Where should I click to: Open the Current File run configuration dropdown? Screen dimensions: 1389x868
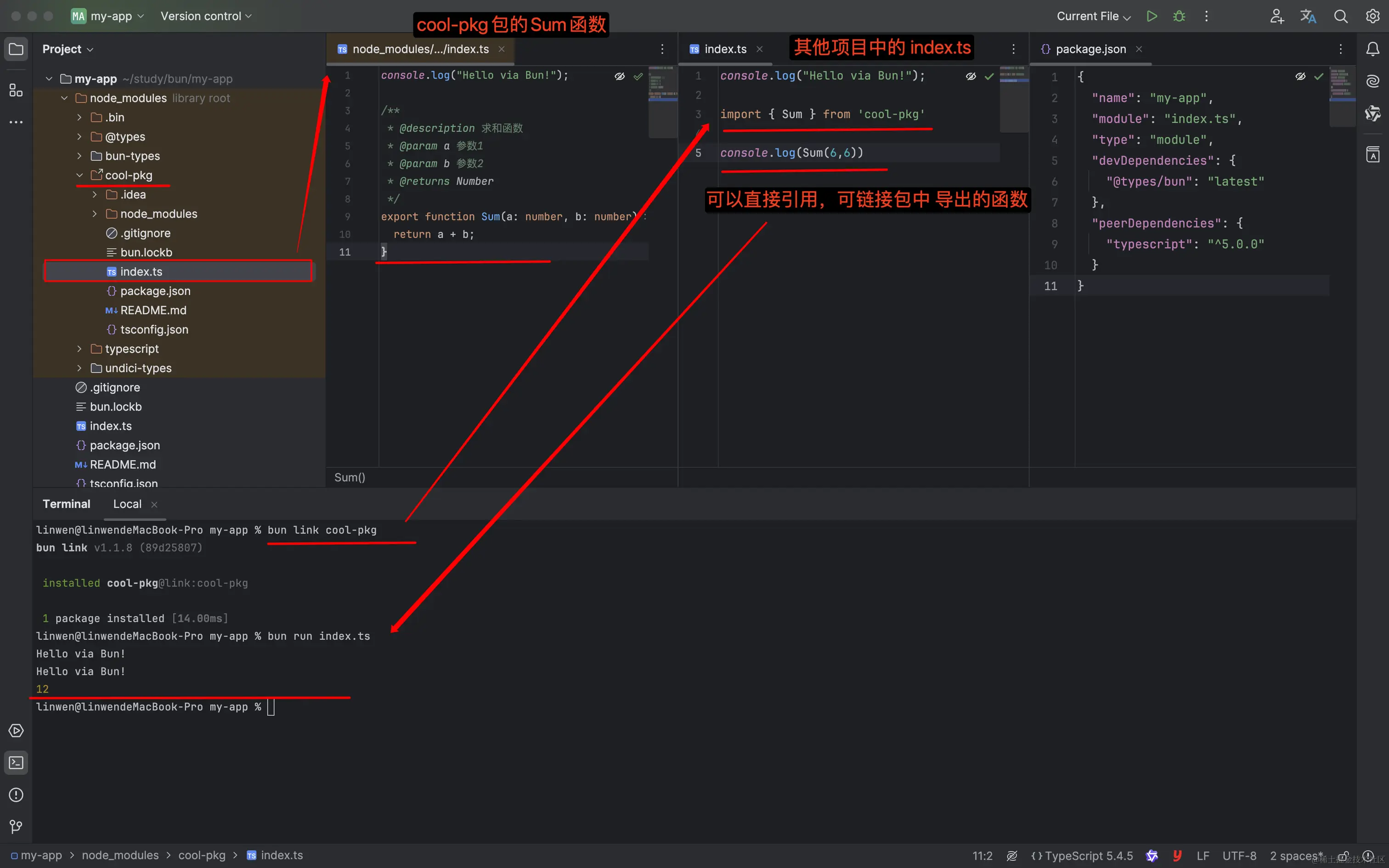(x=1093, y=16)
